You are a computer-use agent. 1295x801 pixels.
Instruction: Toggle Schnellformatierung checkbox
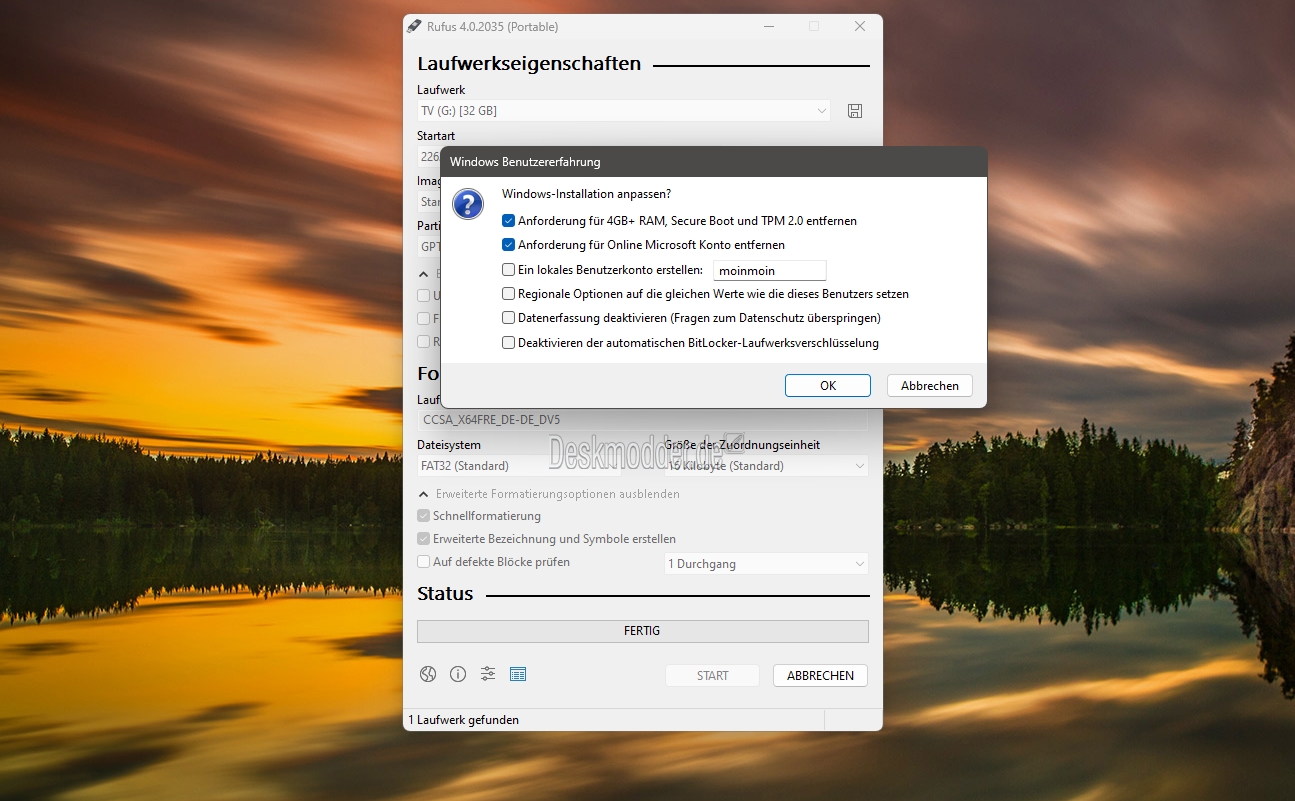pos(423,516)
